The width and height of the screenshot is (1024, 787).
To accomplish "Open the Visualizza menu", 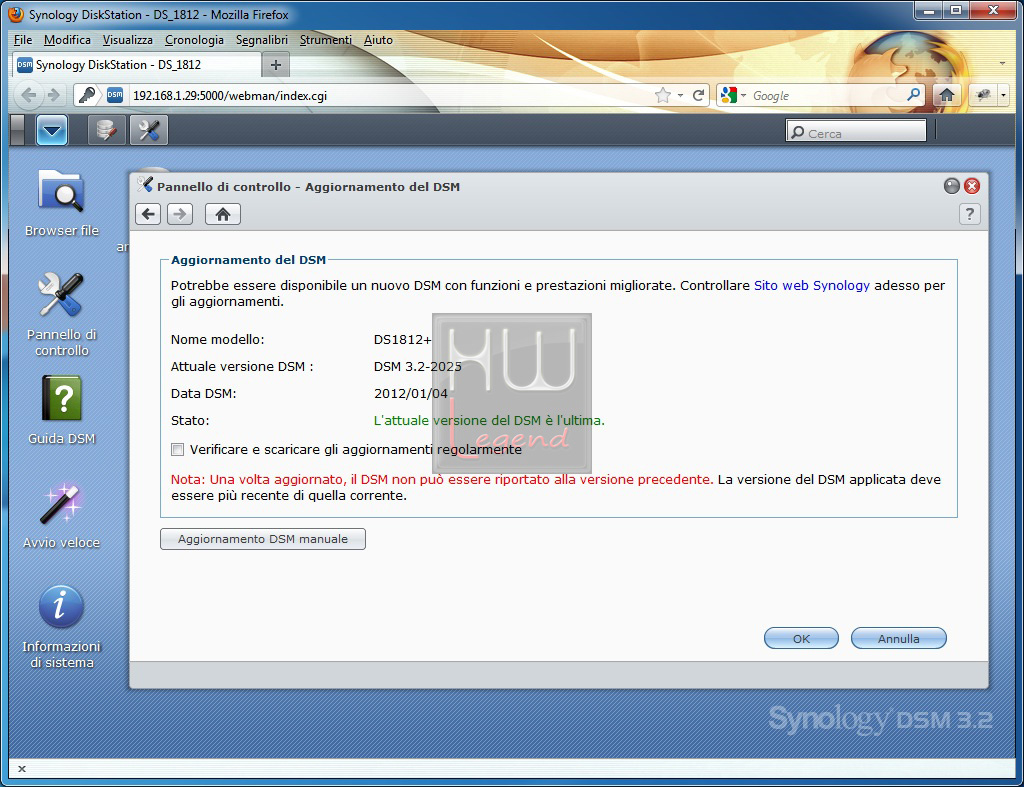I will 127,40.
